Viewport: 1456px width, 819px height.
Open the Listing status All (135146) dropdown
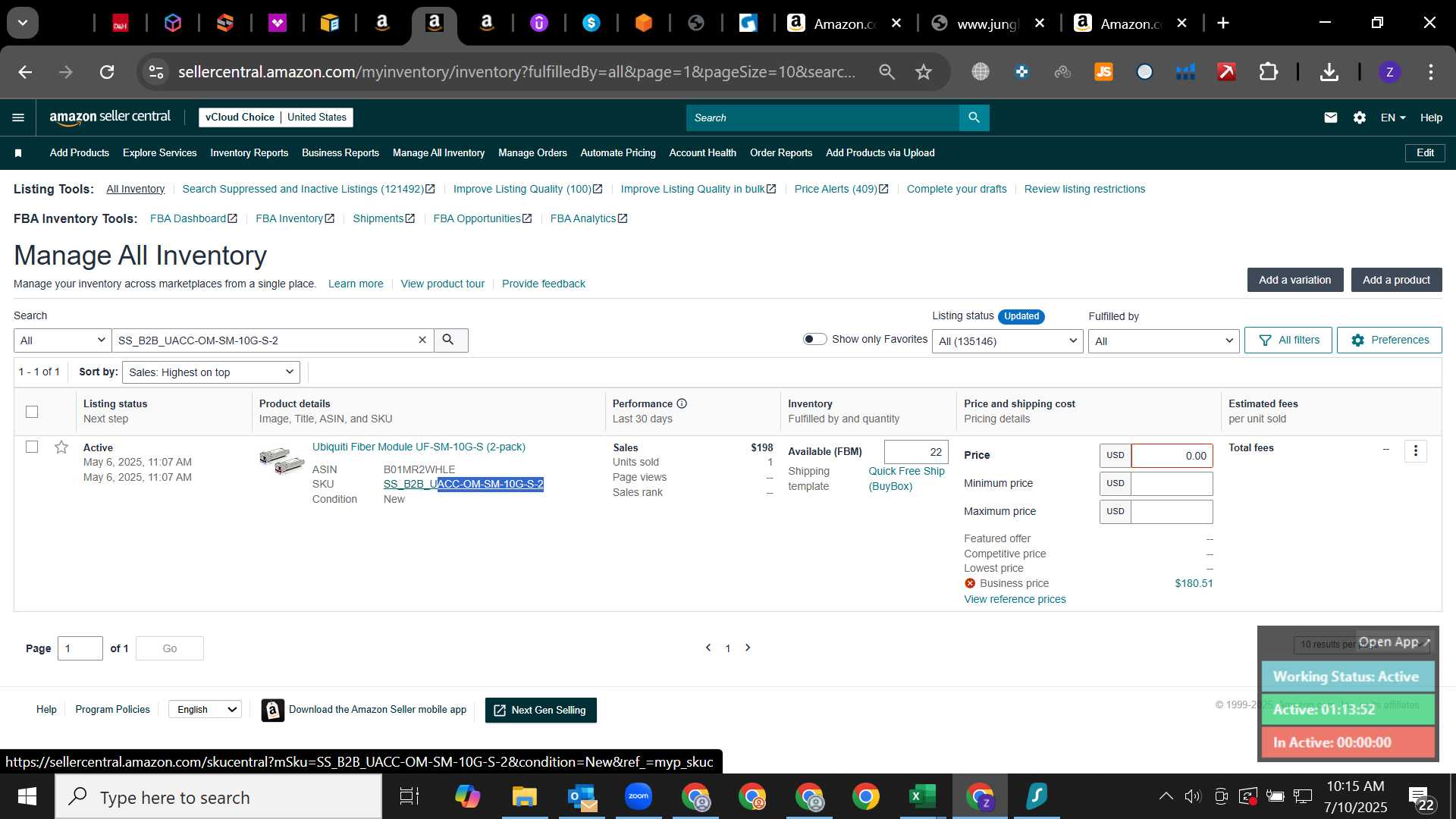pyautogui.click(x=1008, y=341)
